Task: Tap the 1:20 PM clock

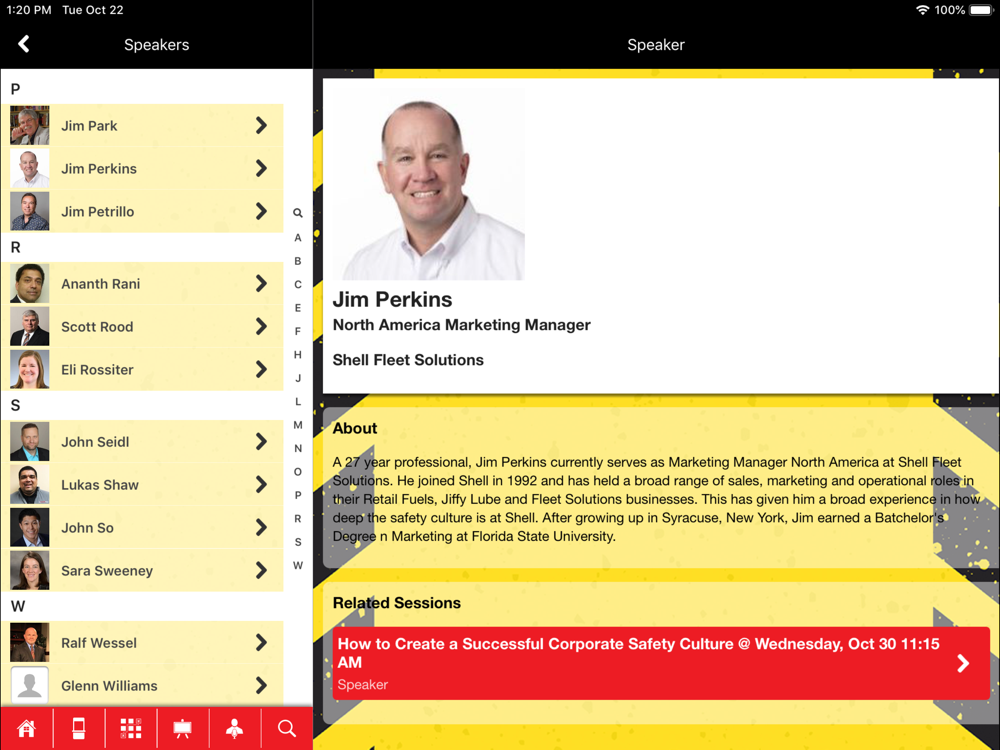Action: point(29,10)
